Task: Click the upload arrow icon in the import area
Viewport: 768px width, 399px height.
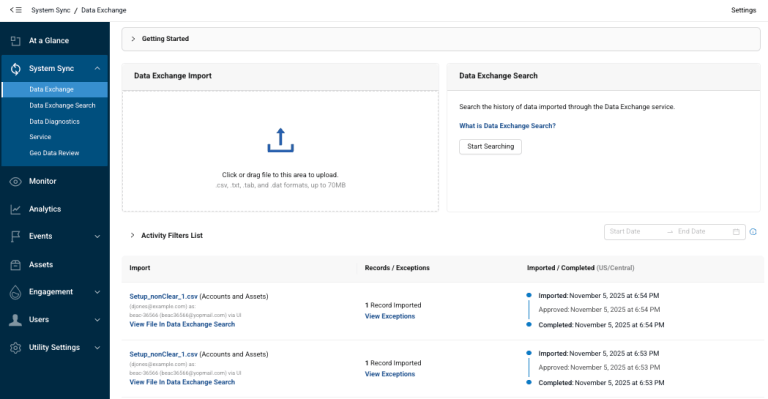Action: [x=280, y=141]
